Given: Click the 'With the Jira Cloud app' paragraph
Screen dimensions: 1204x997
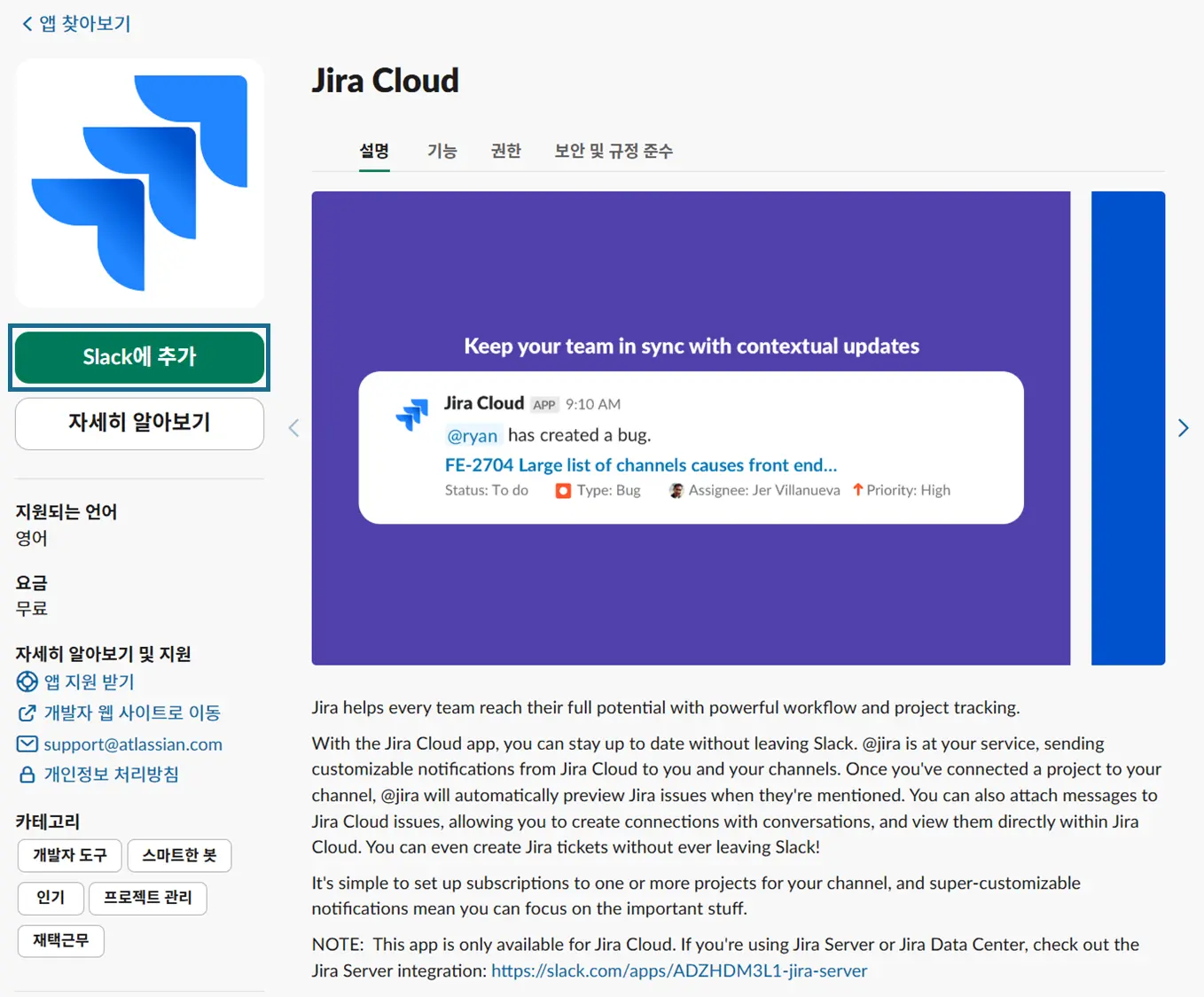Looking at the screenshot, I should pos(738,795).
